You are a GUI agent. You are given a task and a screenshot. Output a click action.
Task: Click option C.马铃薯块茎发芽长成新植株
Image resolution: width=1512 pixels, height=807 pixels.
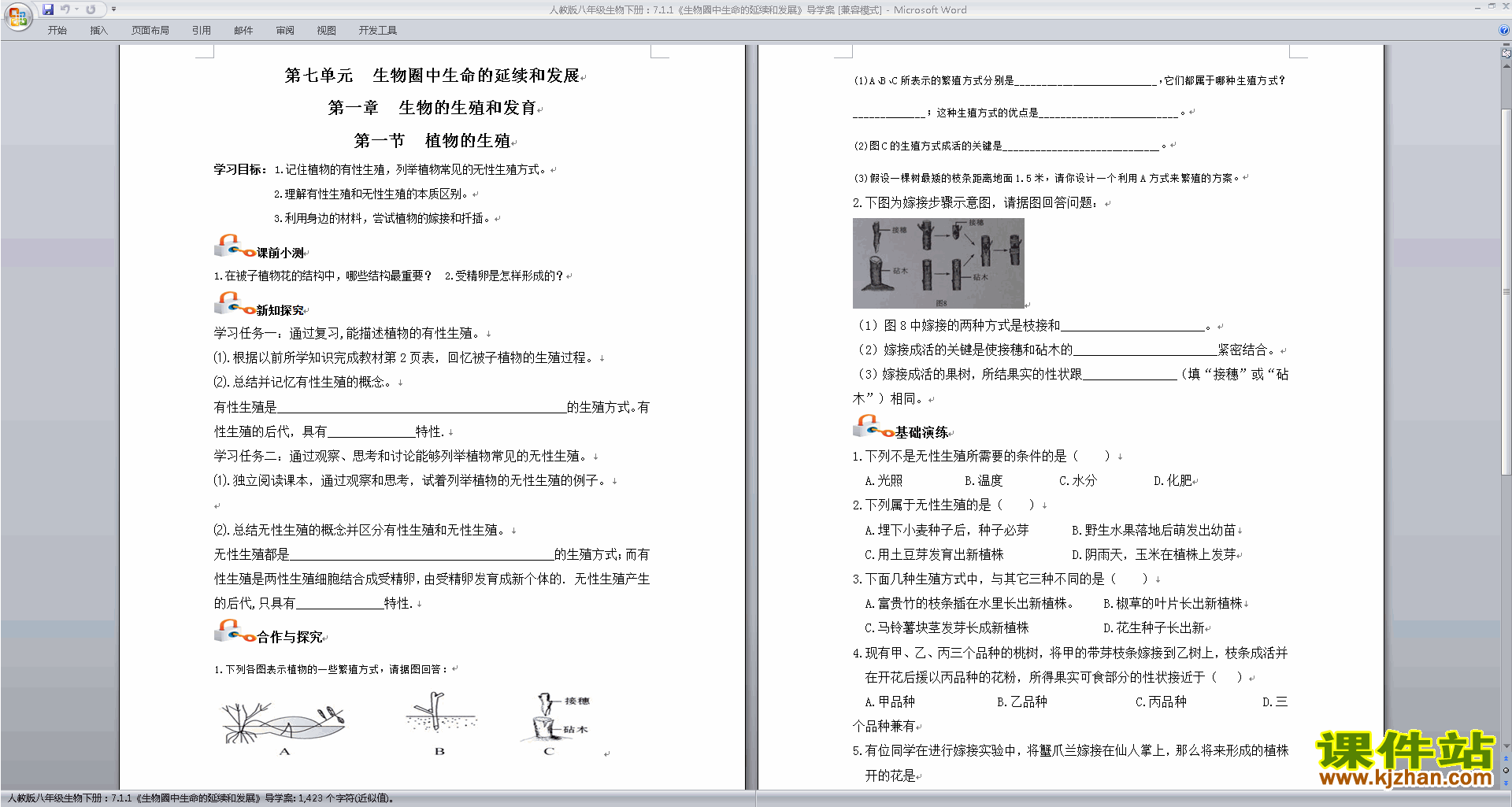point(947,628)
